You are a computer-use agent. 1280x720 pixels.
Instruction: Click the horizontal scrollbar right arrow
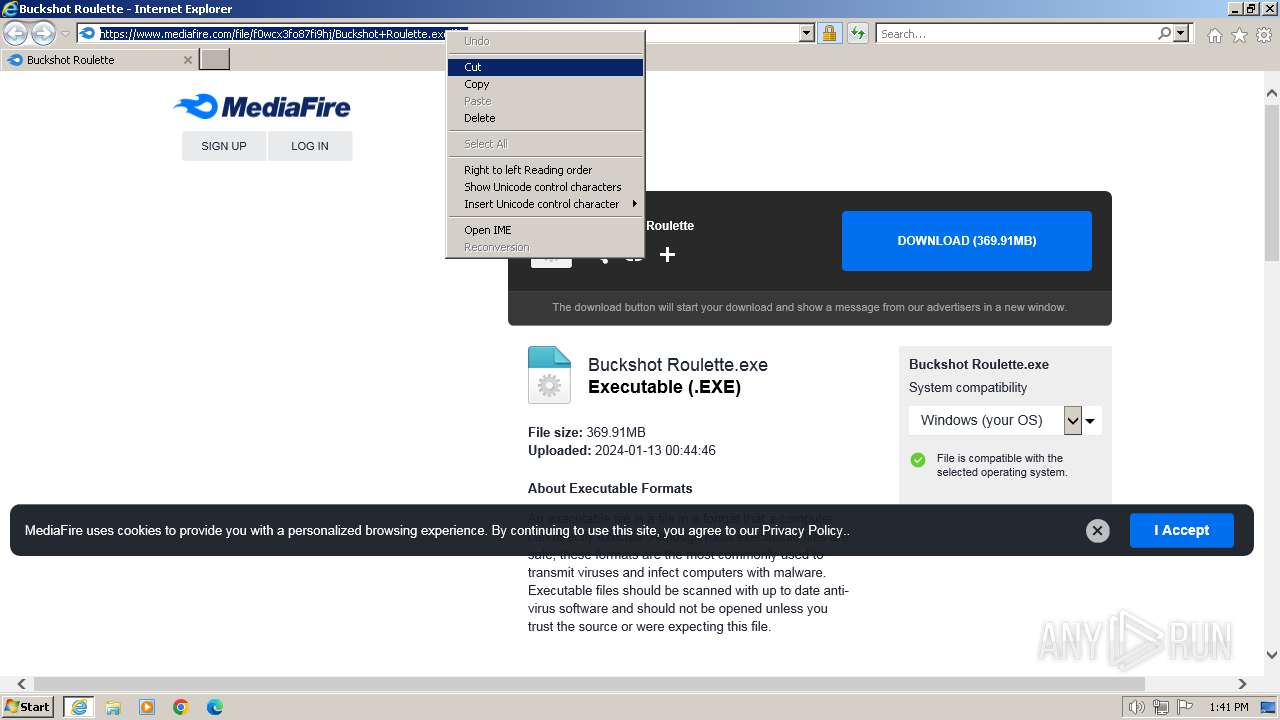(1242, 684)
